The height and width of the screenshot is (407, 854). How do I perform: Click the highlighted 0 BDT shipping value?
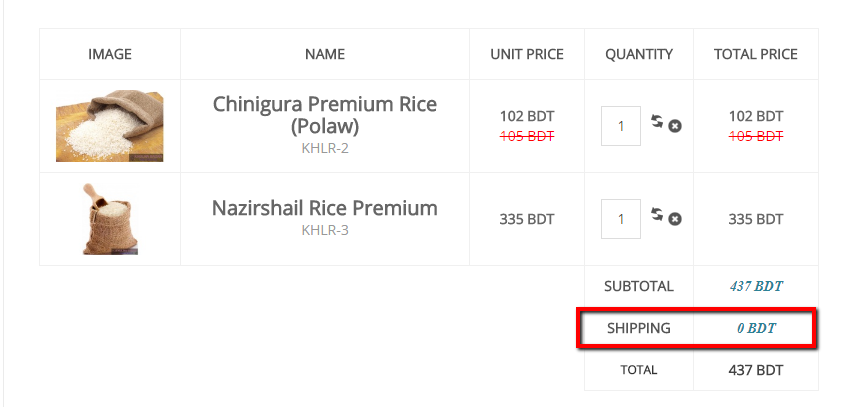point(756,328)
